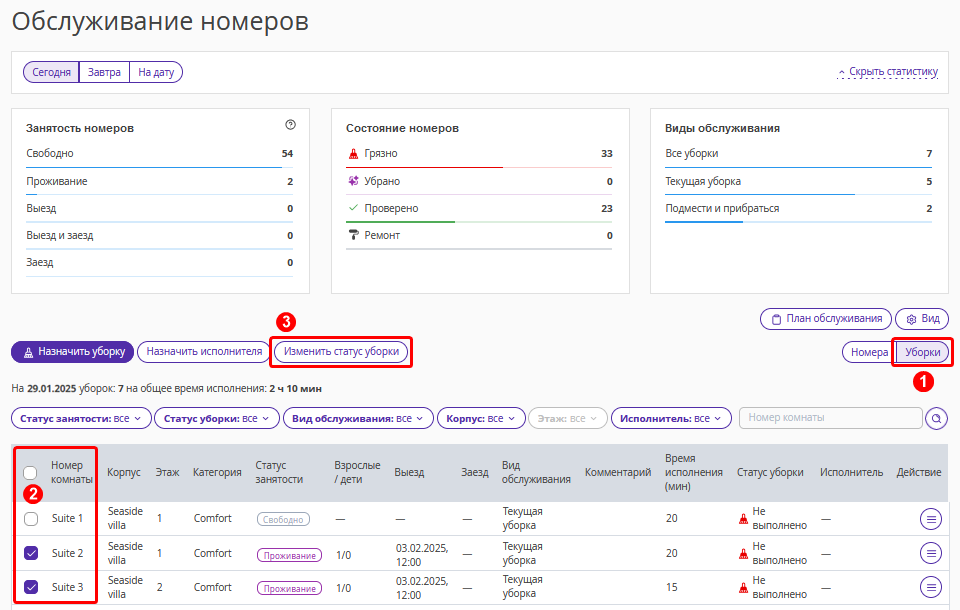Uncheck the Suite 2 row checkbox
The height and width of the screenshot is (610, 960).
coord(31,553)
